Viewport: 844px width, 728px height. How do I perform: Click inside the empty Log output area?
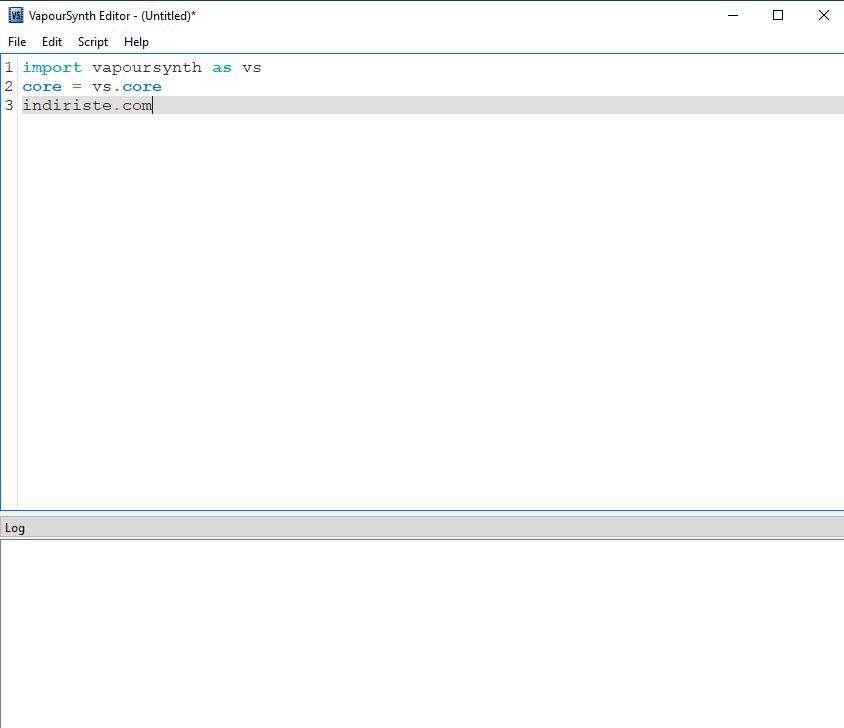pos(422,633)
